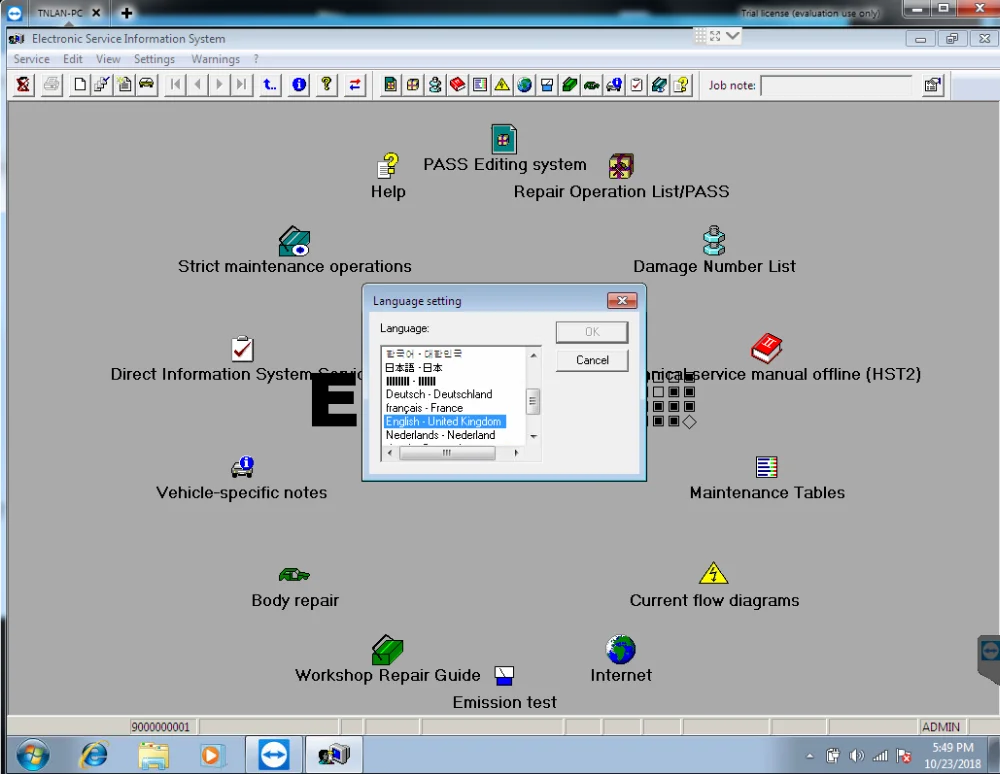Open the Edit menu

click(73, 59)
